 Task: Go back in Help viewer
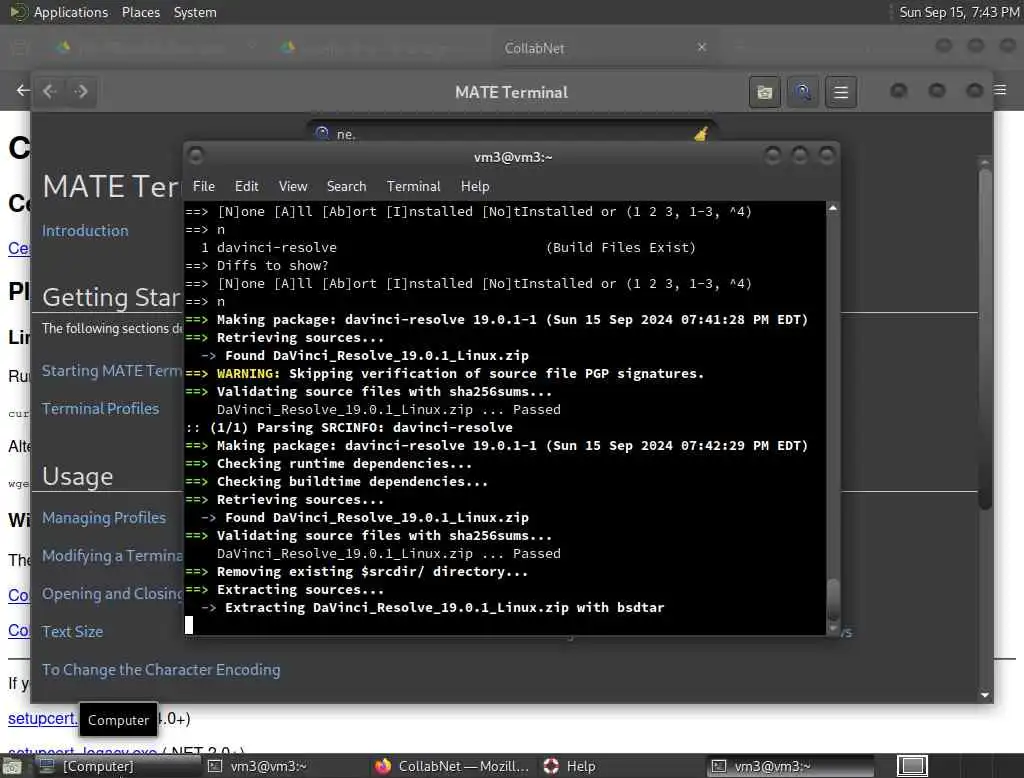click(50, 91)
